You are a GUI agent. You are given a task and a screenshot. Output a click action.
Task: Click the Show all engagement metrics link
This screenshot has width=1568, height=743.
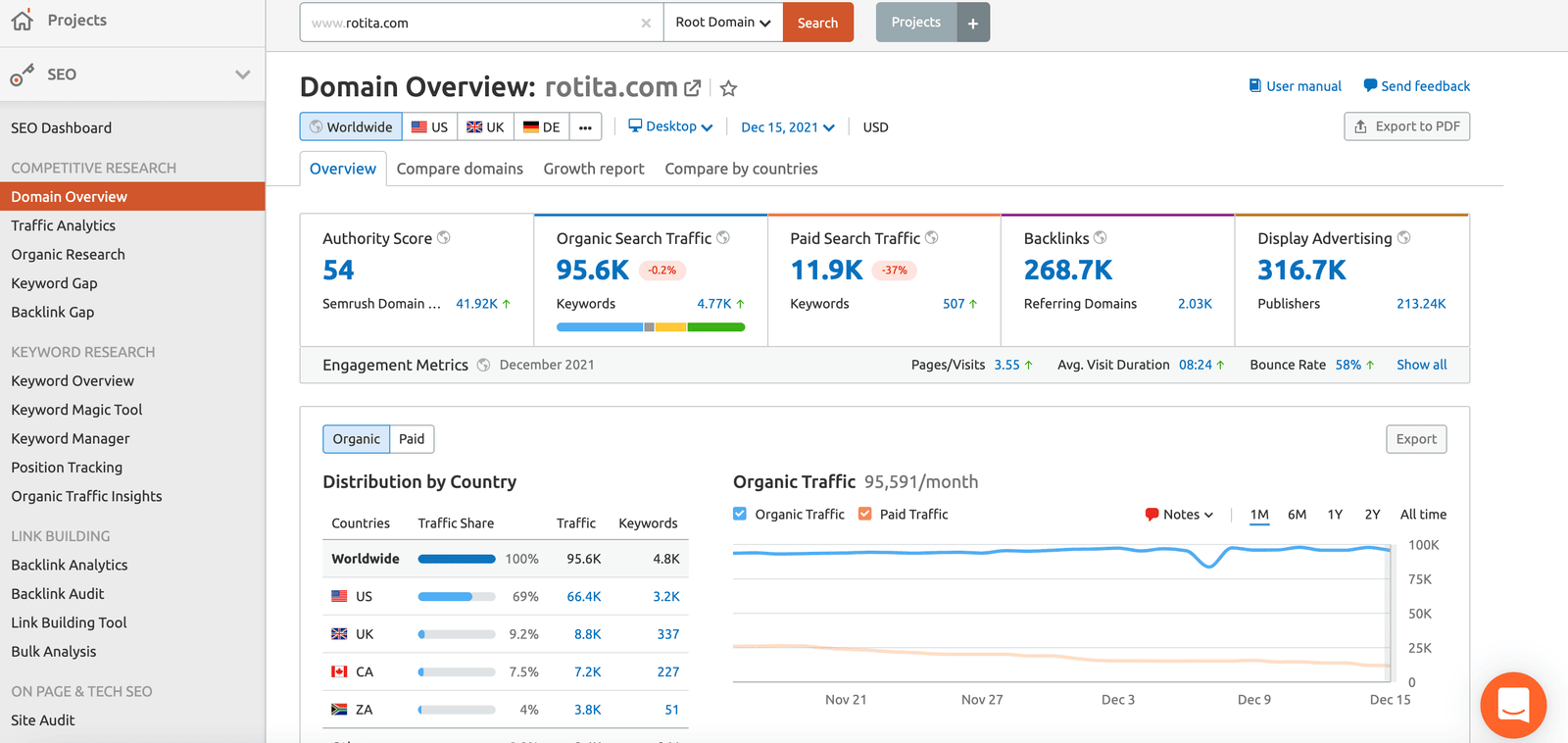[1421, 365]
